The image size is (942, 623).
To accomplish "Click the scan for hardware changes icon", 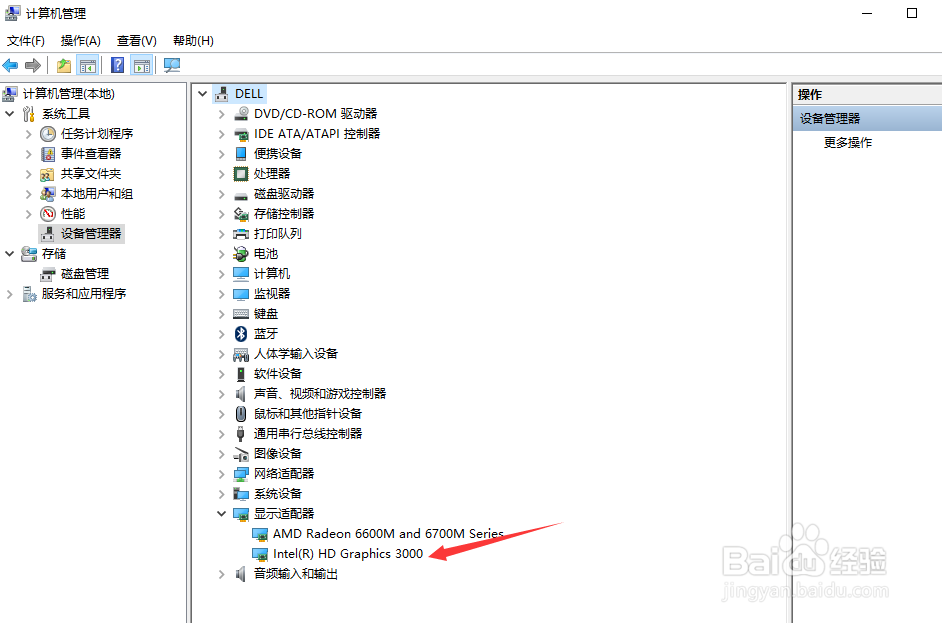I will click(x=172, y=65).
